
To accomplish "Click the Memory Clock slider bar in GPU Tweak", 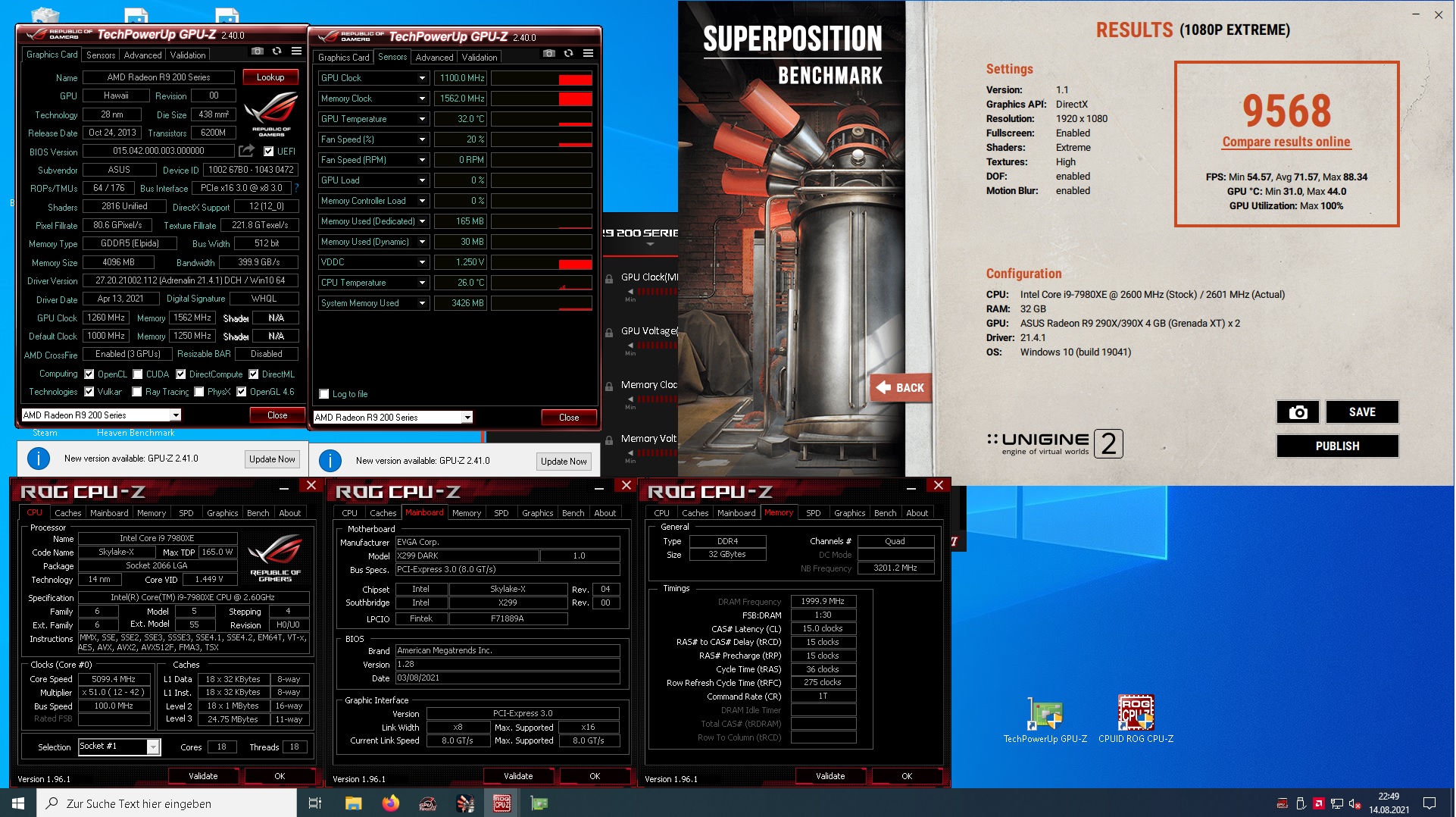I will pos(657,399).
